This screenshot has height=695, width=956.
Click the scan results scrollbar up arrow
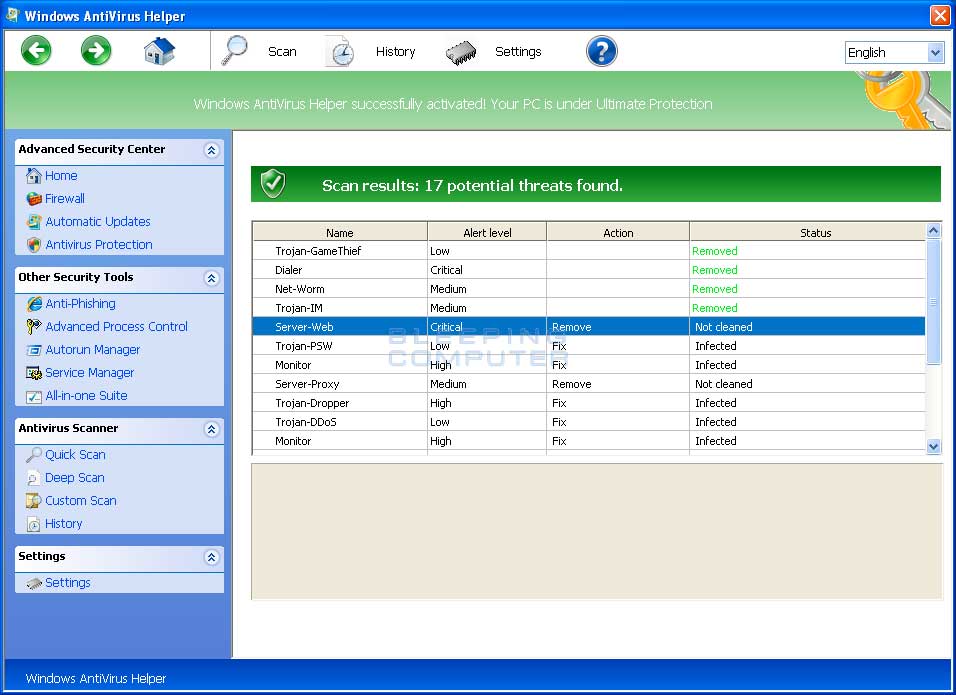933,230
